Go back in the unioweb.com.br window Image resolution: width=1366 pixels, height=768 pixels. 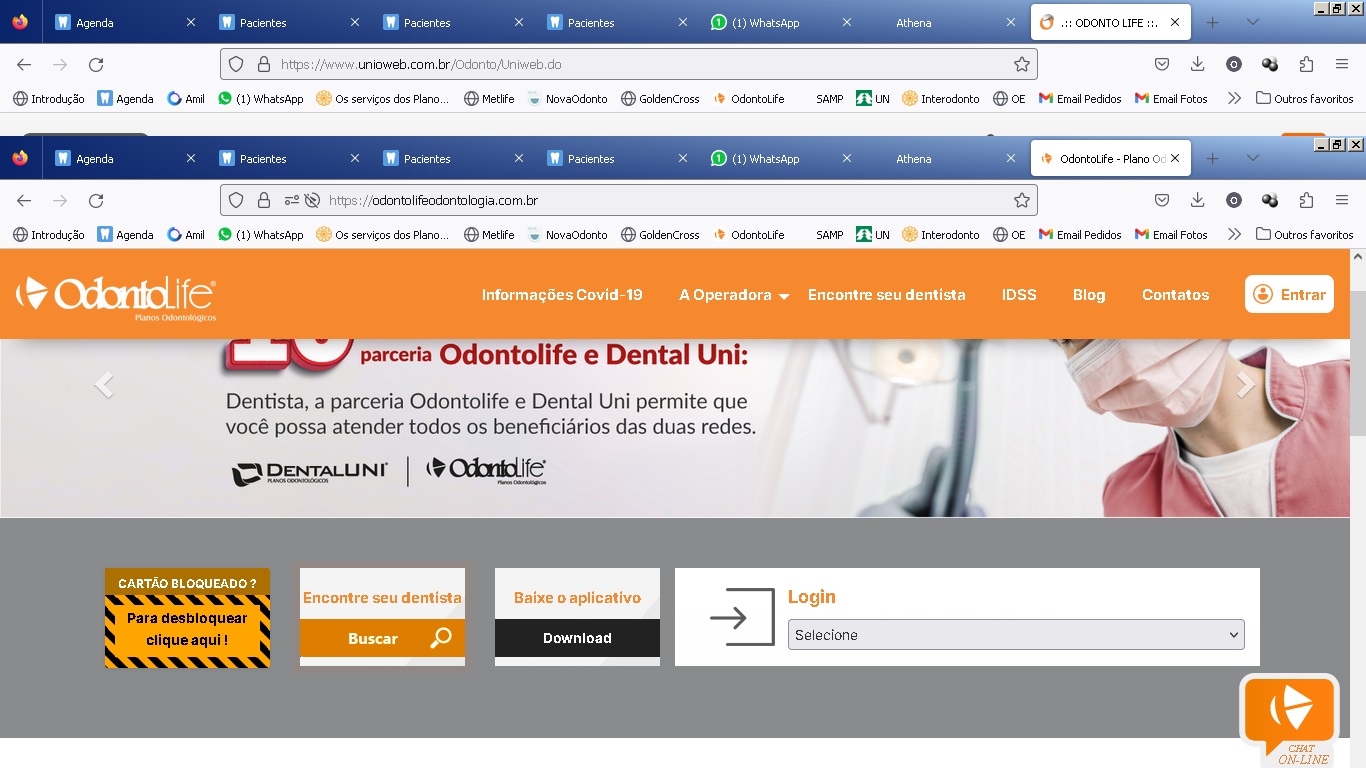(x=24, y=64)
